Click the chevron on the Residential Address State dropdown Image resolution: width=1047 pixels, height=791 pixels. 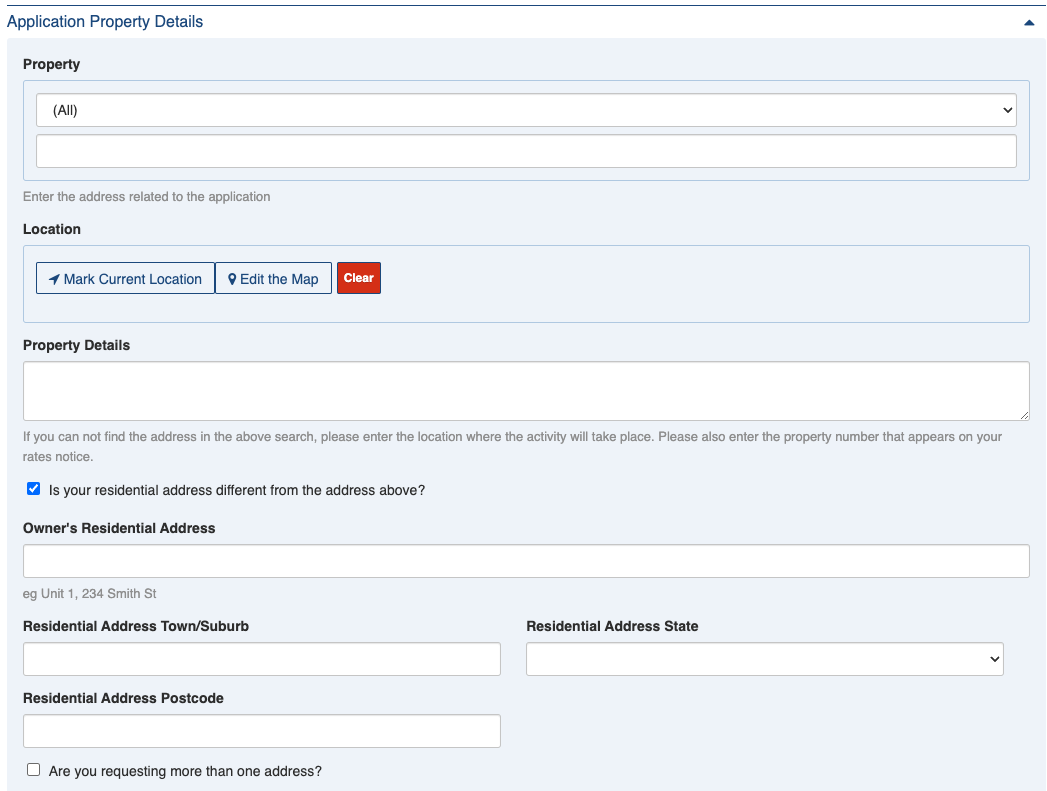coord(994,659)
